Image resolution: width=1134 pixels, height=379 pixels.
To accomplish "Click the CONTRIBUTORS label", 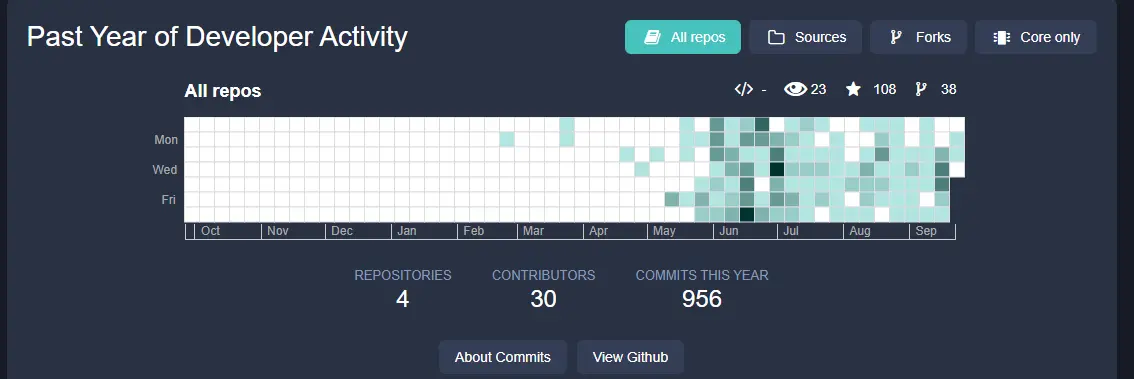I will click(x=544, y=275).
